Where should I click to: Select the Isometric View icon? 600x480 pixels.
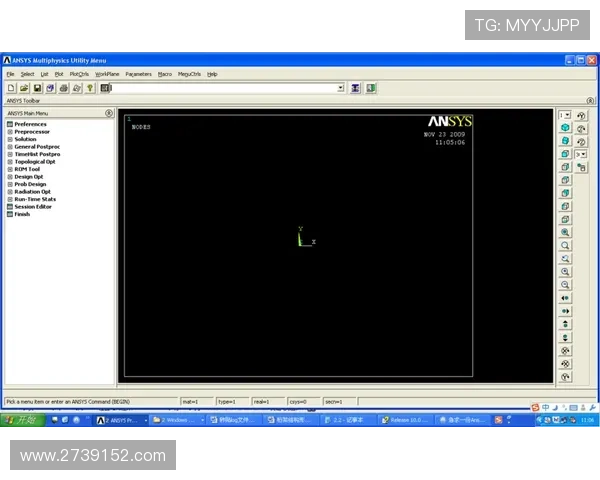coord(565,128)
